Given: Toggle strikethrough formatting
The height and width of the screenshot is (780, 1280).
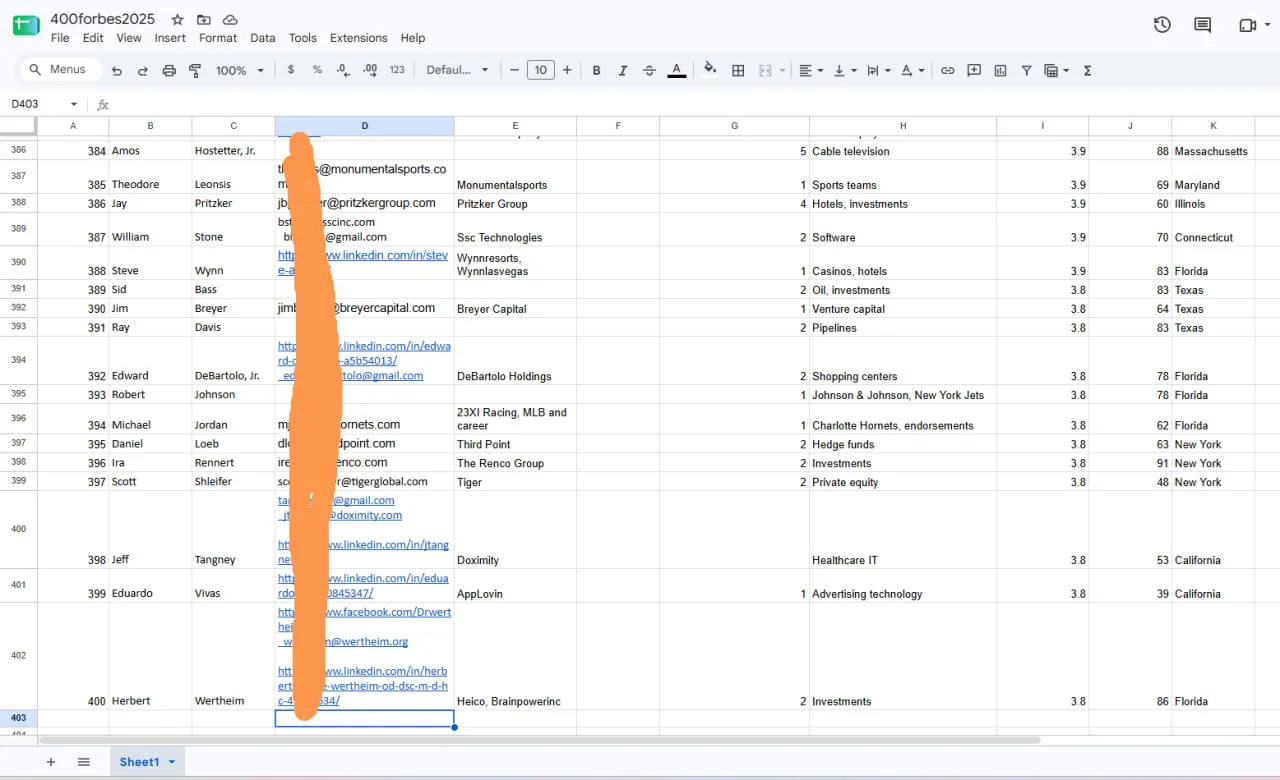Looking at the screenshot, I should click(x=649, y=70).
